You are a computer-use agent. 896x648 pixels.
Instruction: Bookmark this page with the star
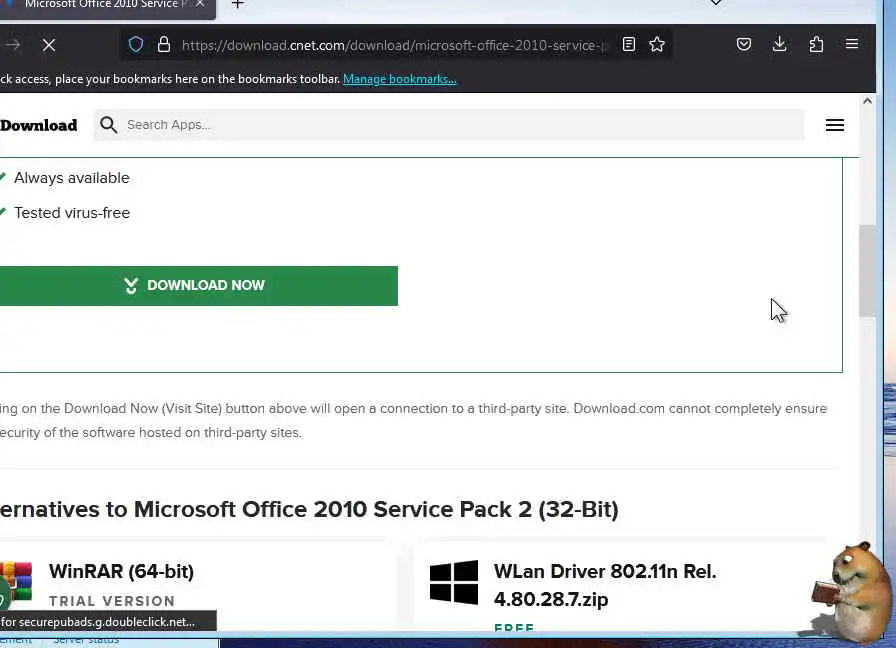point(657,45)
